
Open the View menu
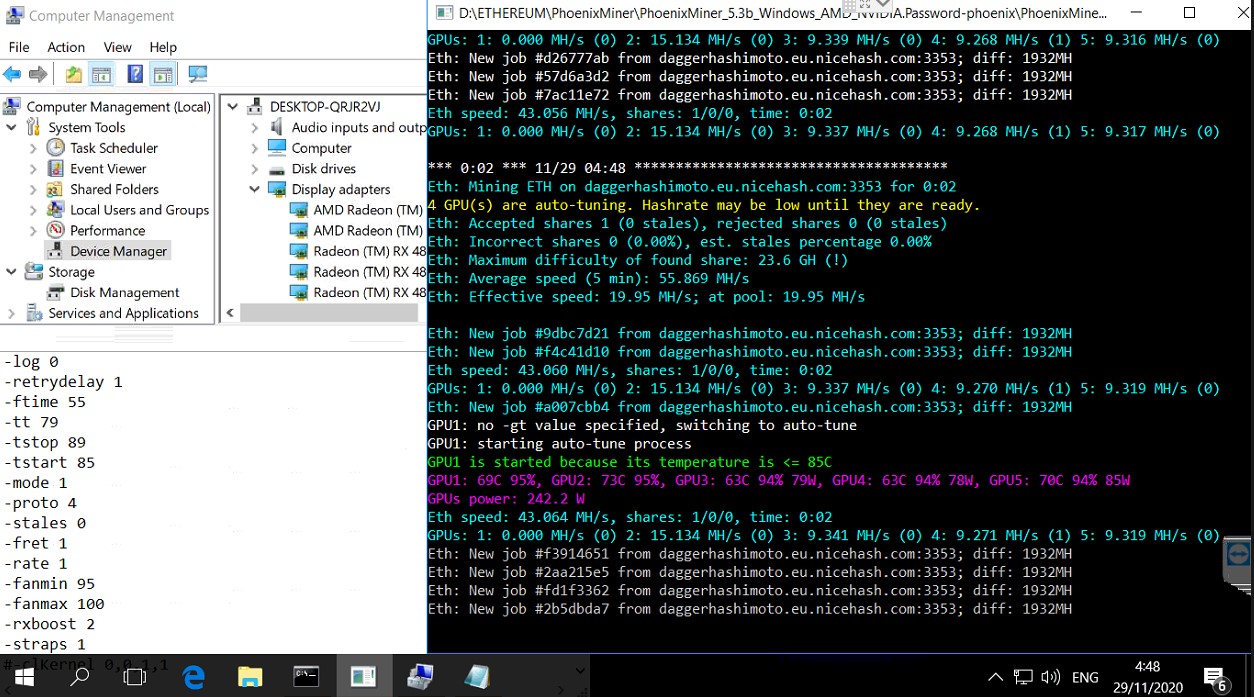(118, 47)
